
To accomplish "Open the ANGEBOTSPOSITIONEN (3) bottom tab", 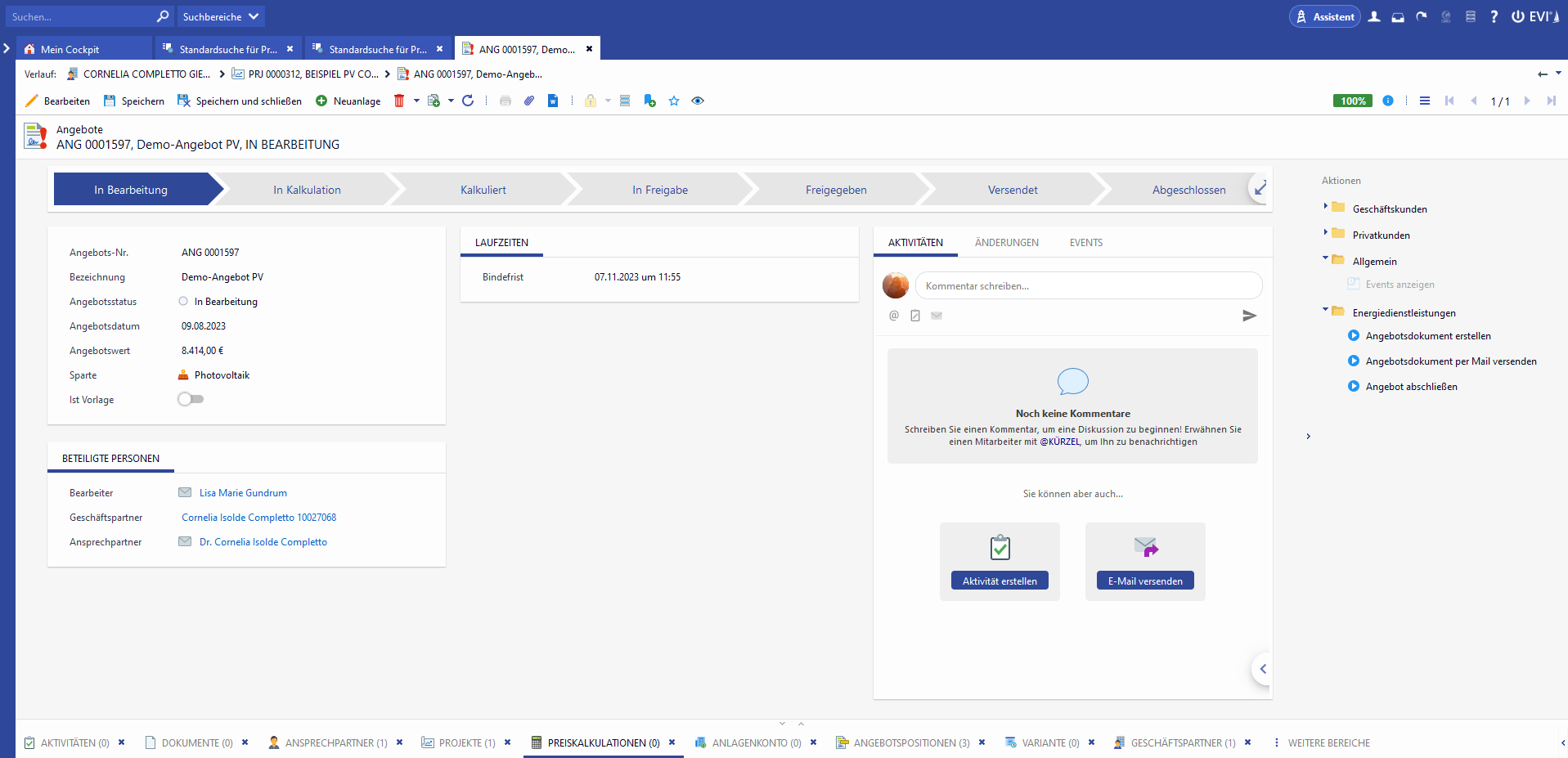I will (x=910, y=742).
